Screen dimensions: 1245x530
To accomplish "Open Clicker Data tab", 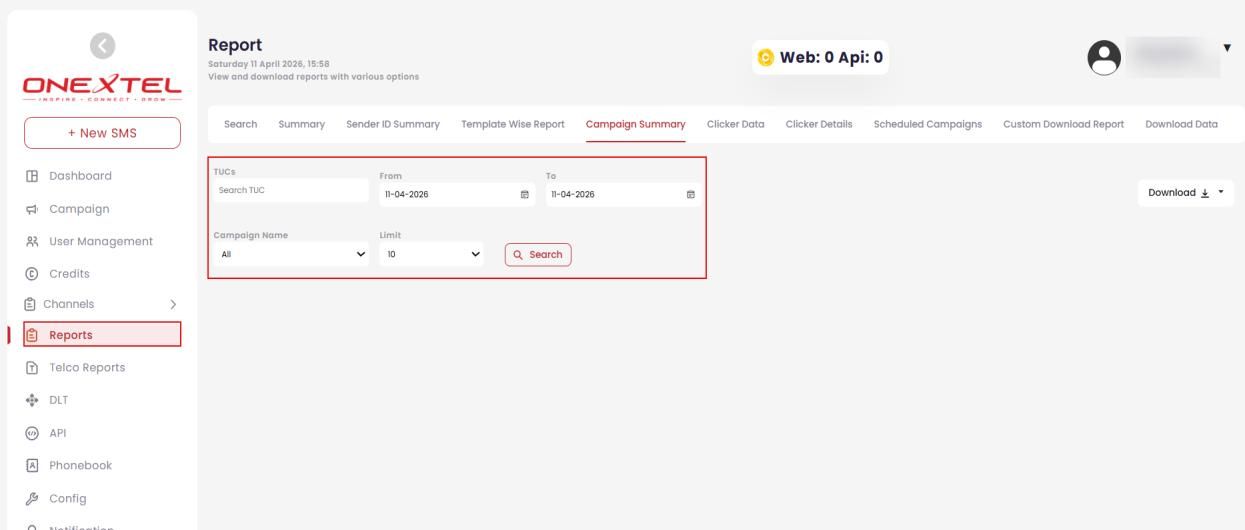I will [x=735, y=124].
